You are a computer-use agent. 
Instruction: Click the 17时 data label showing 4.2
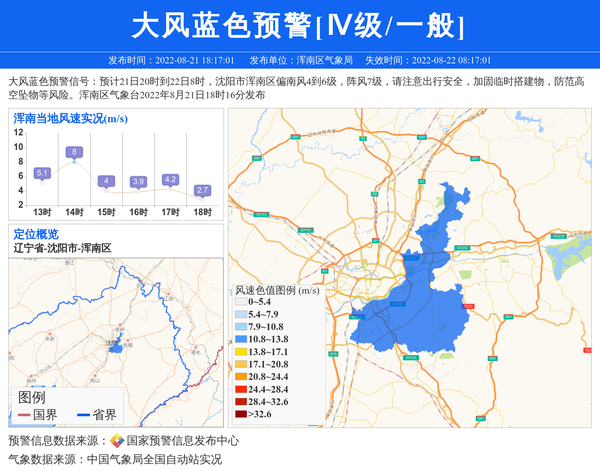(x=170, y=179)
